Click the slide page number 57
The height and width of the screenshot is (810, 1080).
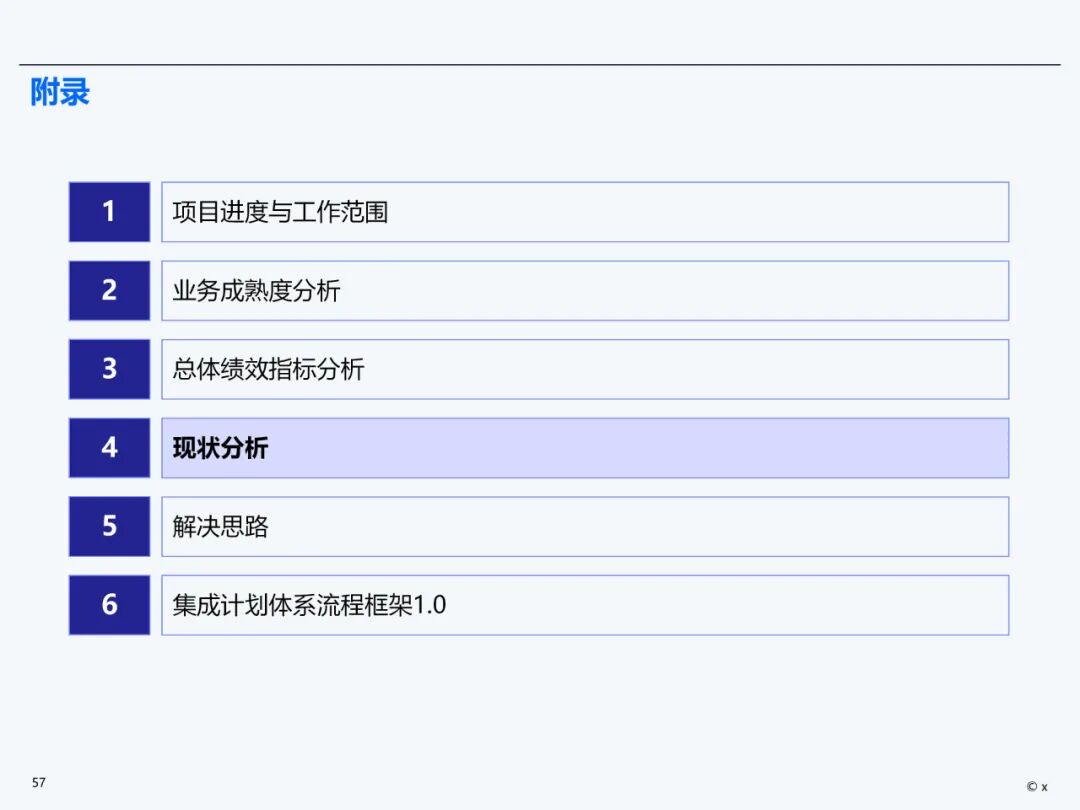pyautogui.click(x=39, y=782)
